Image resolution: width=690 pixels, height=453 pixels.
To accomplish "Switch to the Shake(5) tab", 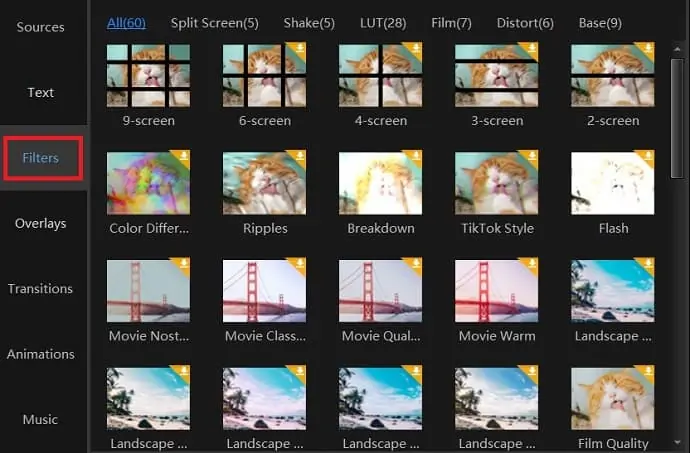I will click(x=309, y=23).
